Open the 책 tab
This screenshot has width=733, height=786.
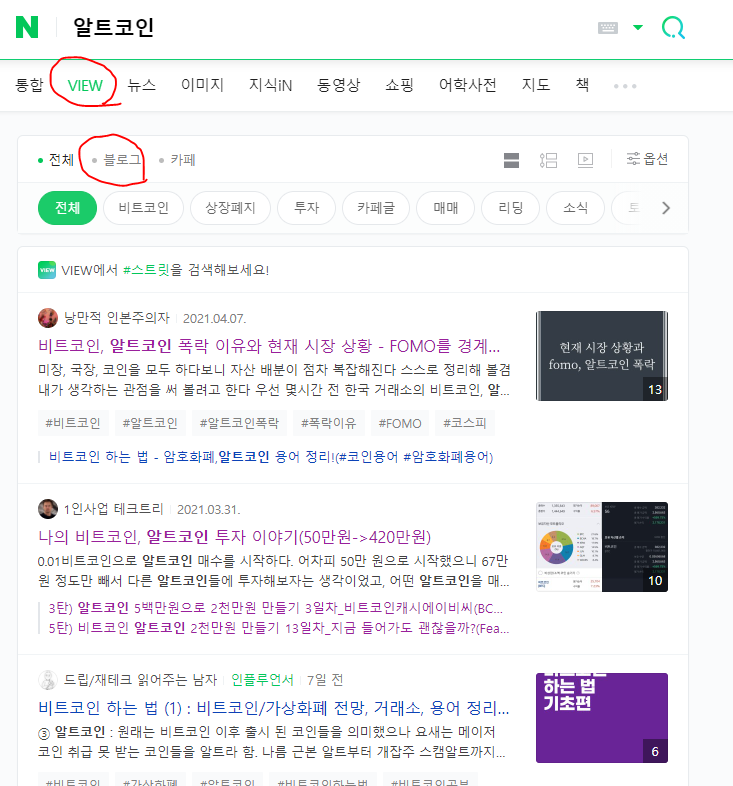coord(582,85)
